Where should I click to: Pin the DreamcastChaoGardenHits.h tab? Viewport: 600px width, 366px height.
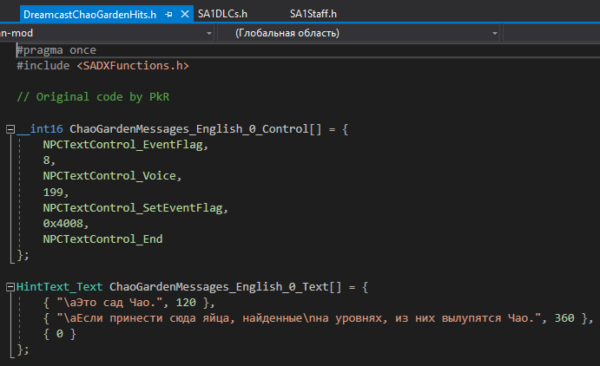[x=169, y=15]
